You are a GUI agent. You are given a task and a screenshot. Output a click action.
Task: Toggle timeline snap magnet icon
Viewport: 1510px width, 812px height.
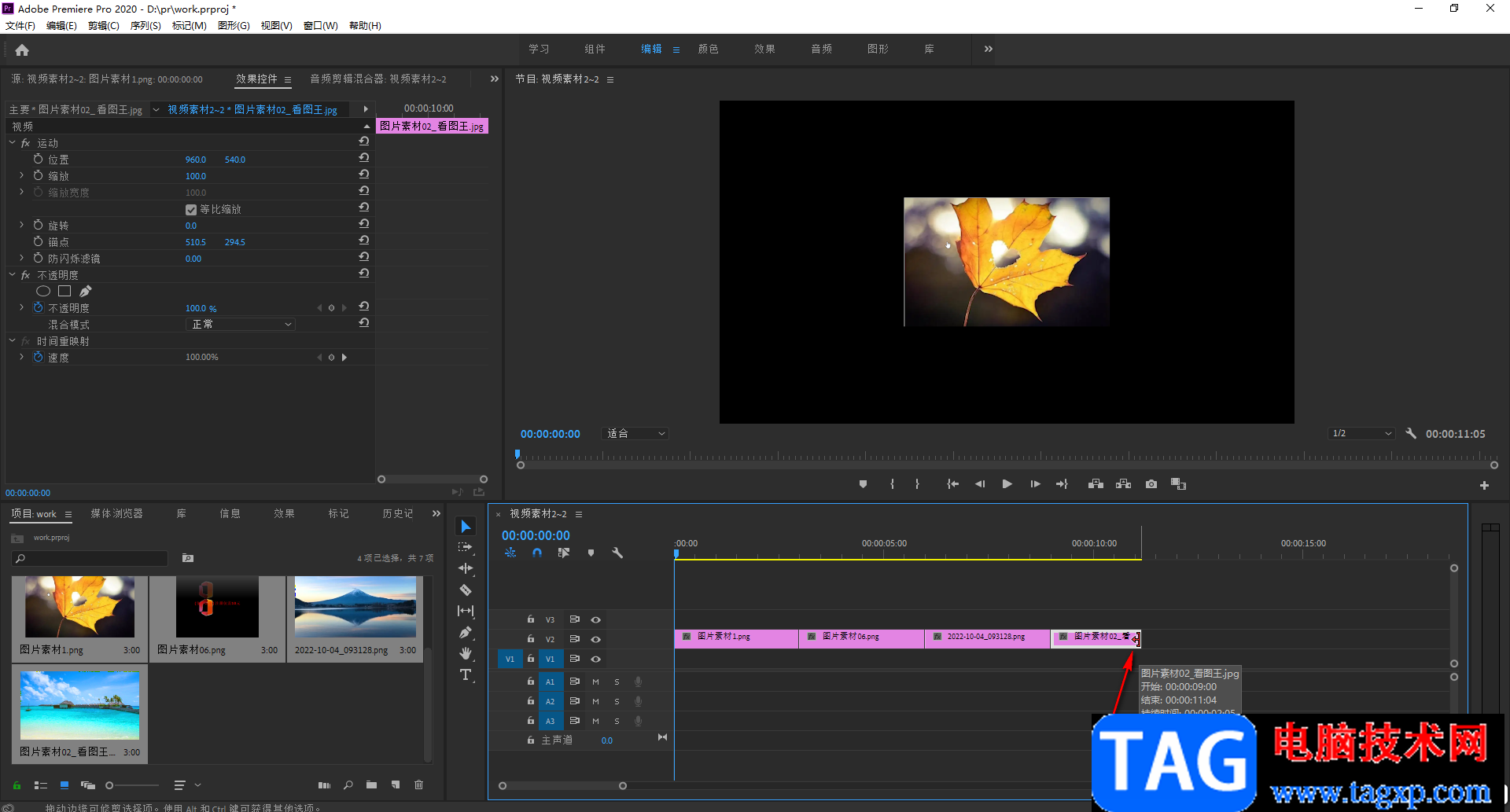[x=537, y=553]
